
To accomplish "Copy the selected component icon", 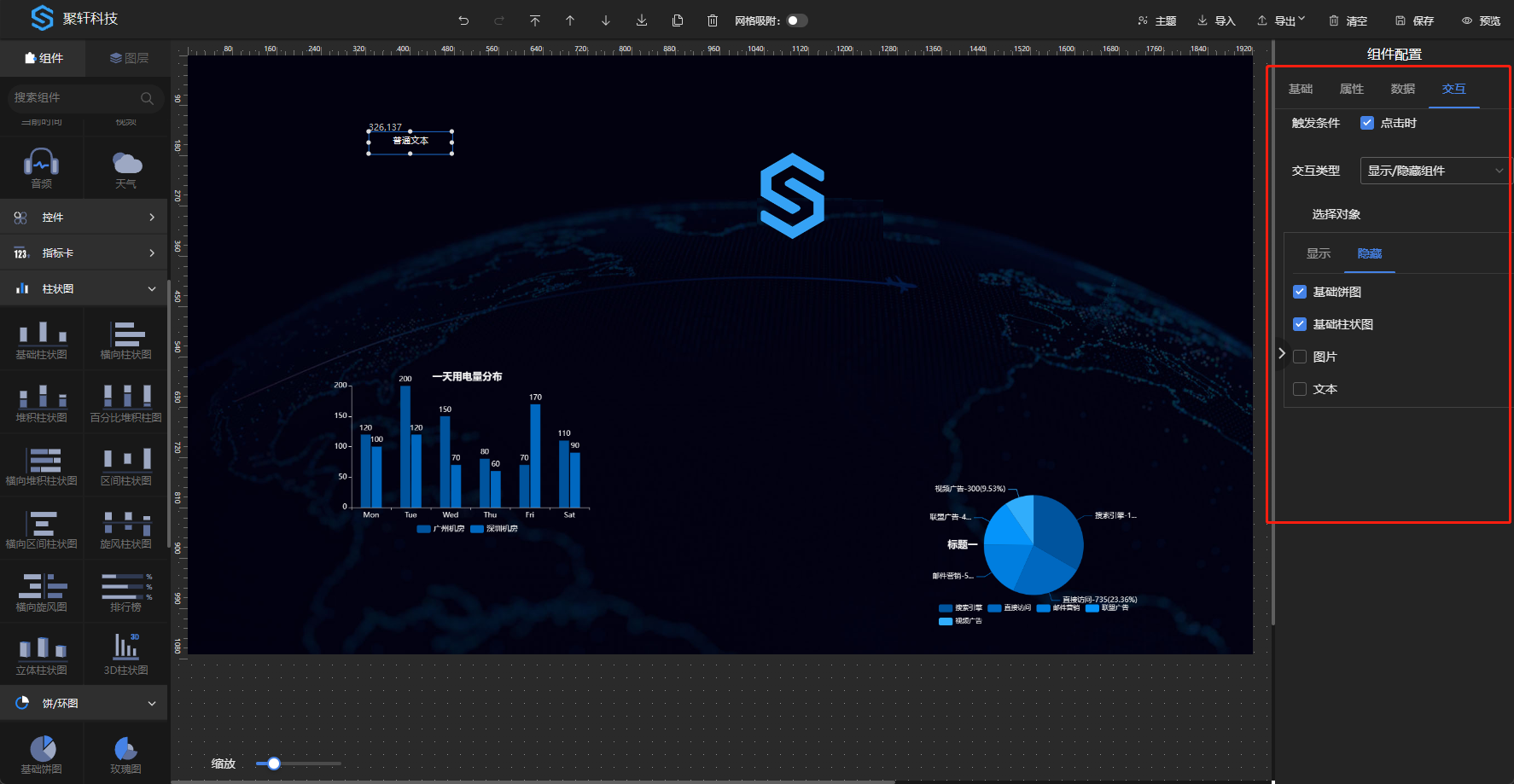I will pyautogui.click(x=678, y=20).
